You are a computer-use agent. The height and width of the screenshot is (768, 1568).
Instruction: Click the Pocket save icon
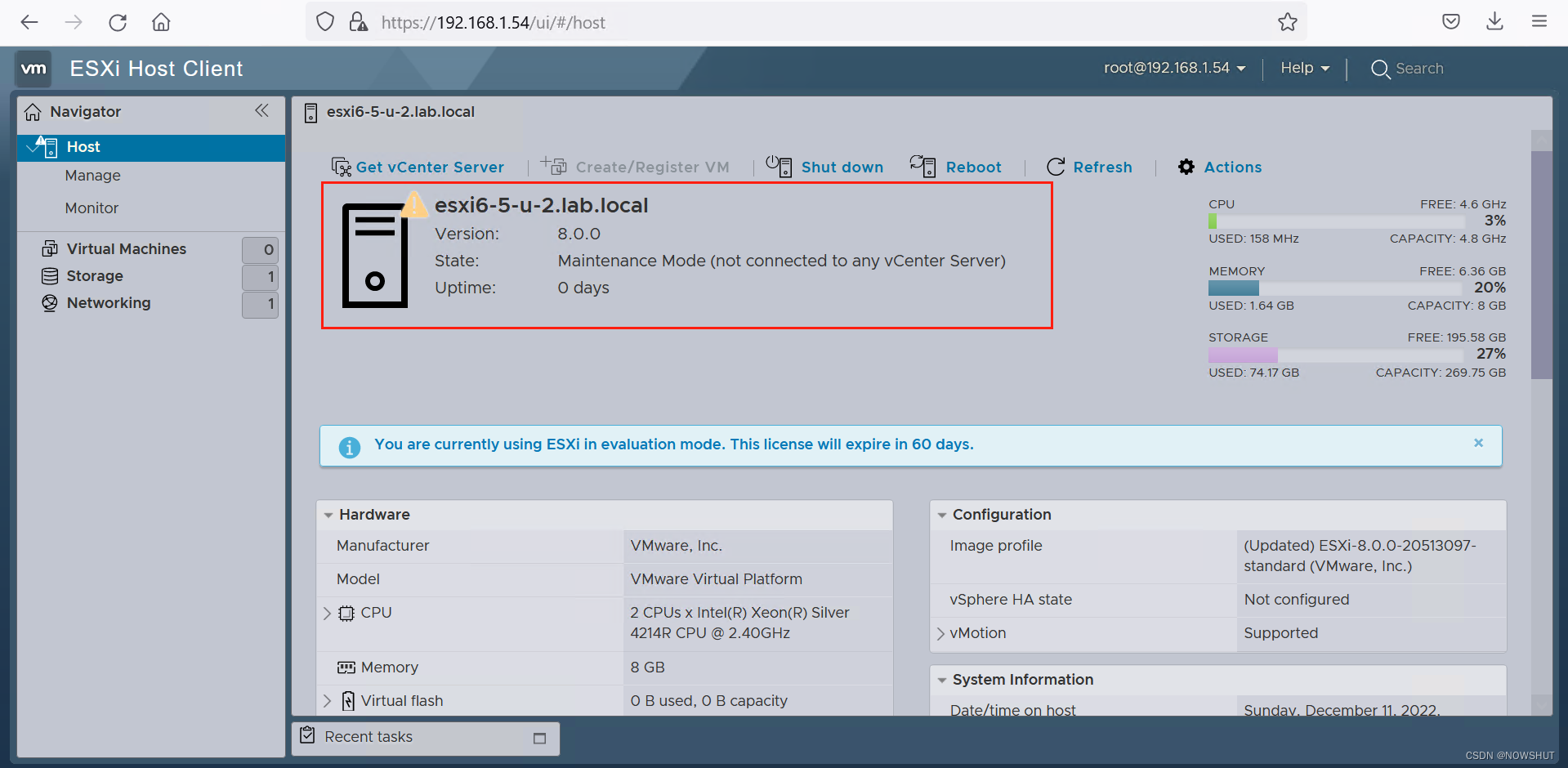click(1451, 21)
